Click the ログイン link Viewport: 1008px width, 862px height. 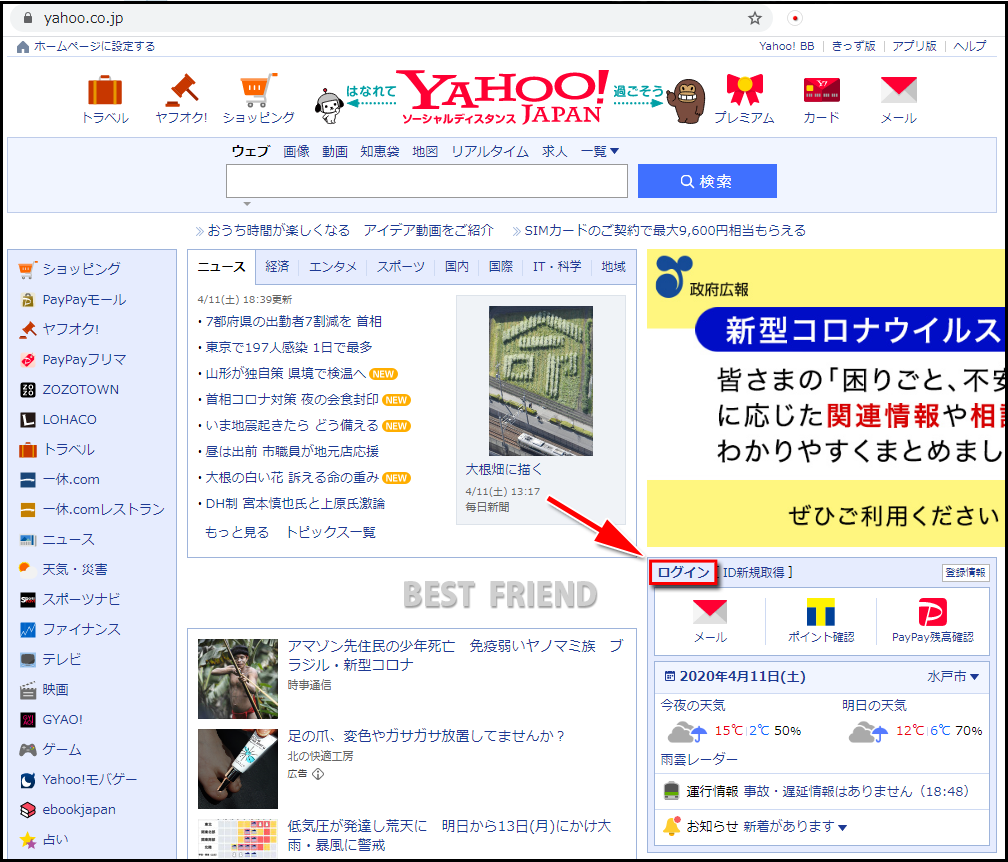pos(683,572)
